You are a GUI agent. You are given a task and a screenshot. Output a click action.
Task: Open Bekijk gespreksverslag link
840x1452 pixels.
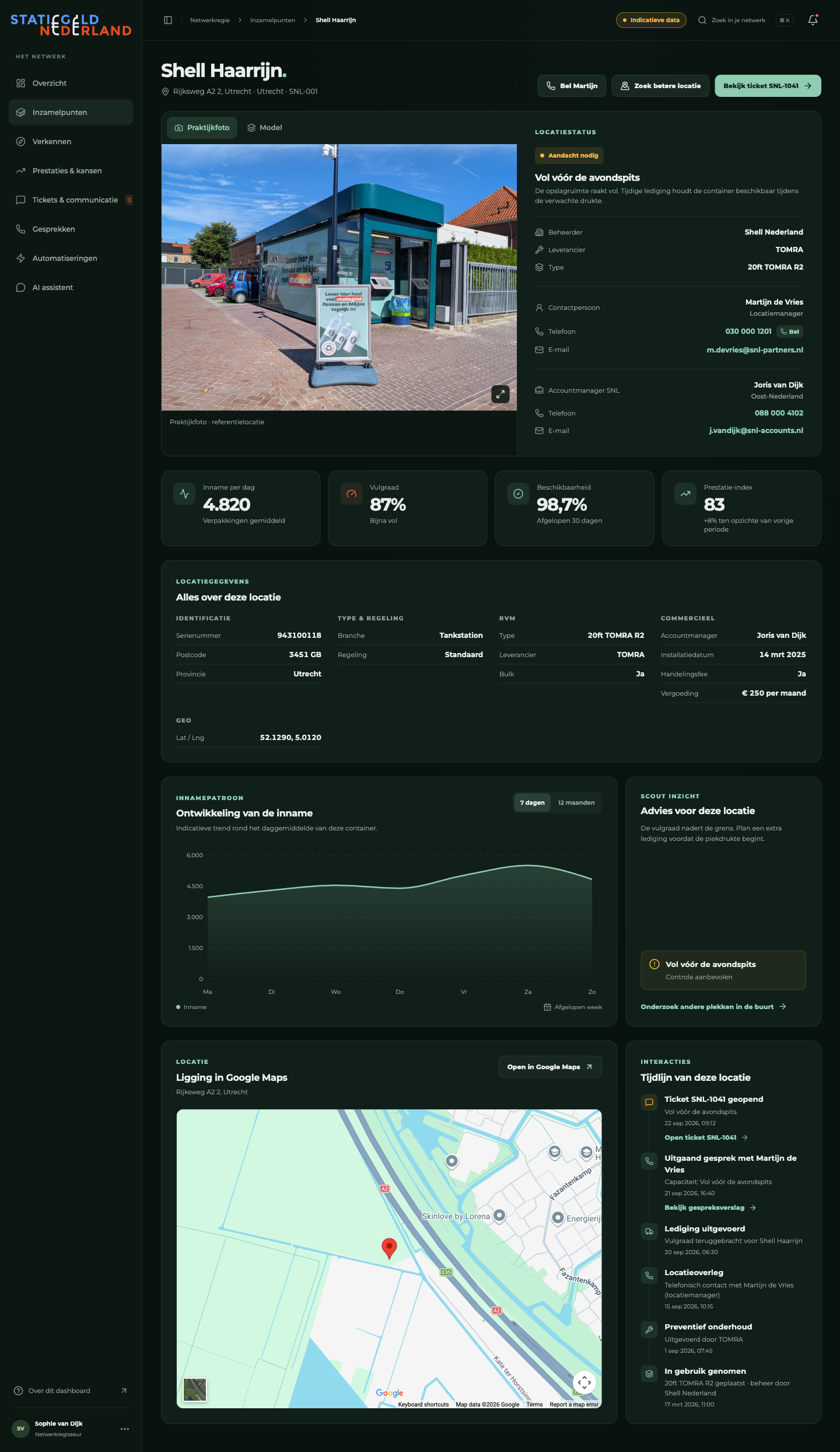[x=710, y=1207]
